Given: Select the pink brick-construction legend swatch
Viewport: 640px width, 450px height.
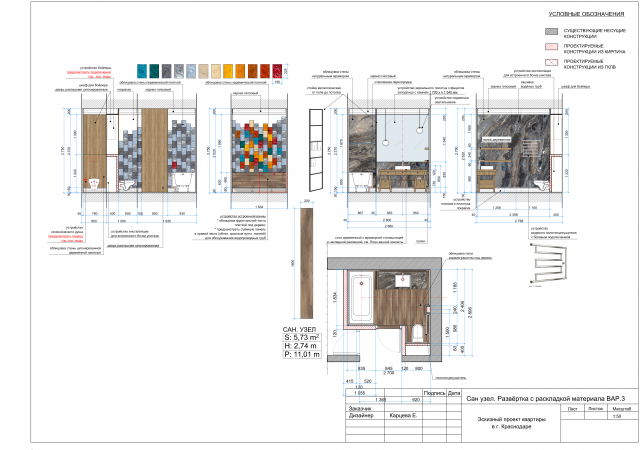Looking at the screenshot, I should pos(551,47).
